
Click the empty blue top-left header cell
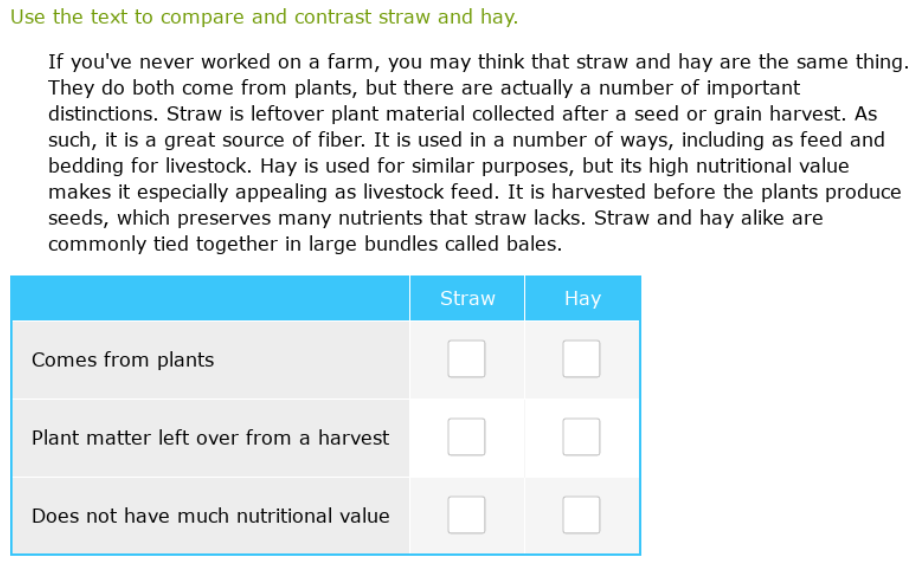tap(210, 298)
